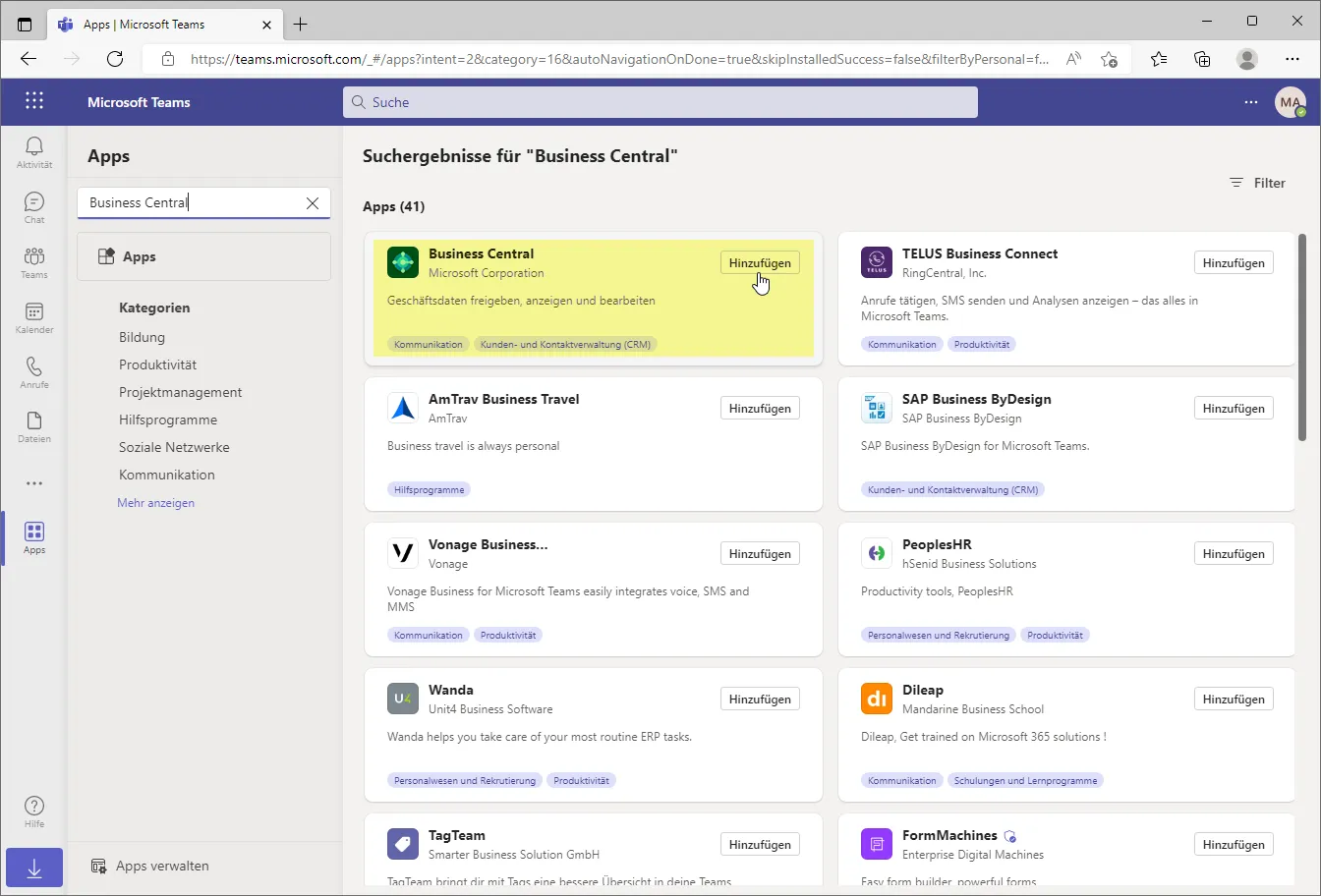Screen dimensions: 1321x896
Task: Add Wanda app via Hinzufügen
Action: click(760, 699)
